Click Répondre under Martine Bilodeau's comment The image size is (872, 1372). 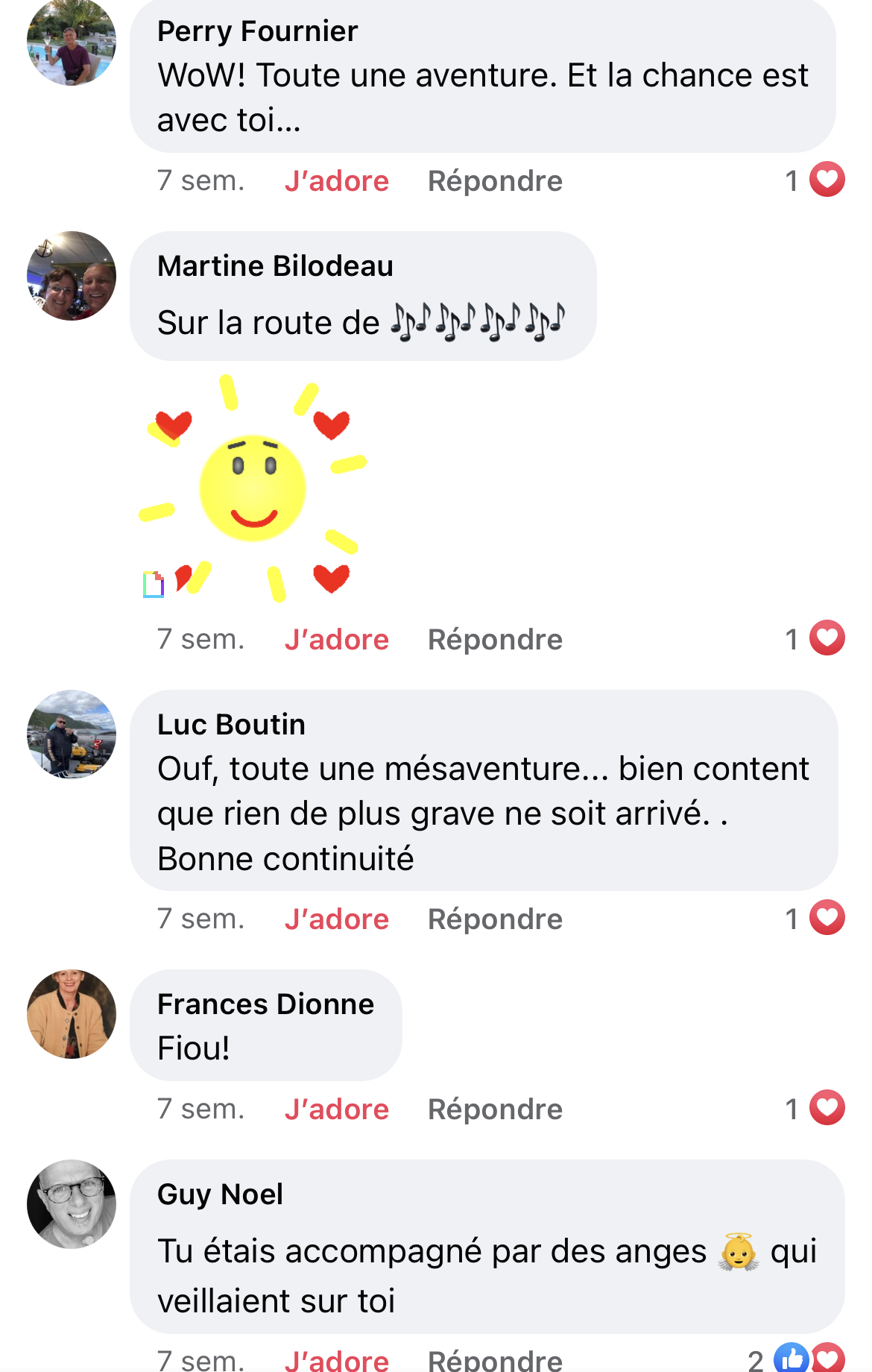(495, 640)
